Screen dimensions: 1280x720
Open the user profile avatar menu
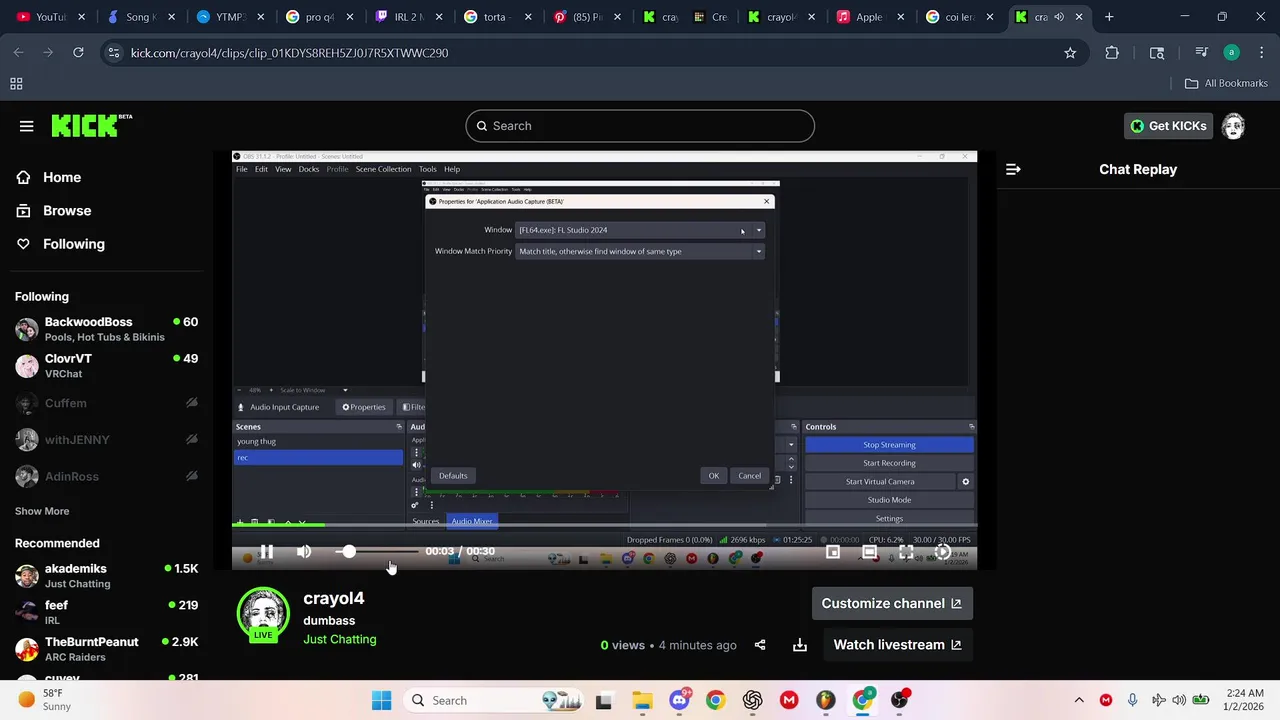[1233, 126]
